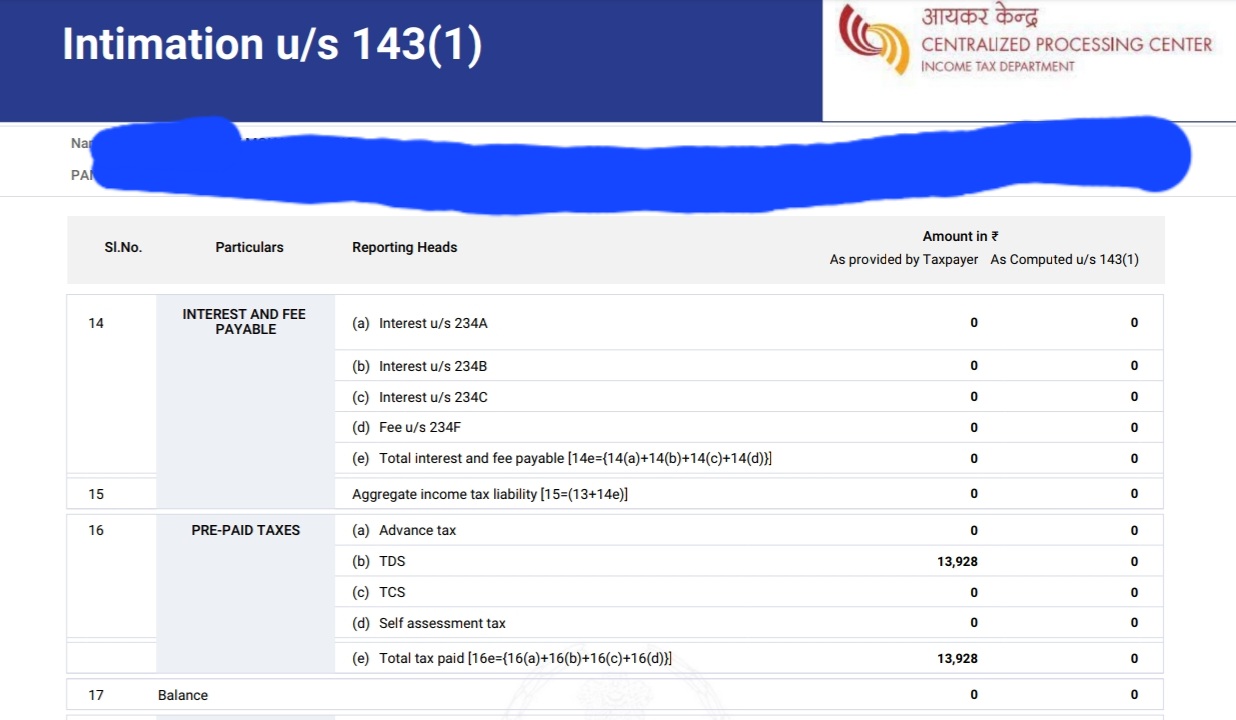
Task: Click the 'Interest u/s 234B' row label
Action: tap(433, 366)
